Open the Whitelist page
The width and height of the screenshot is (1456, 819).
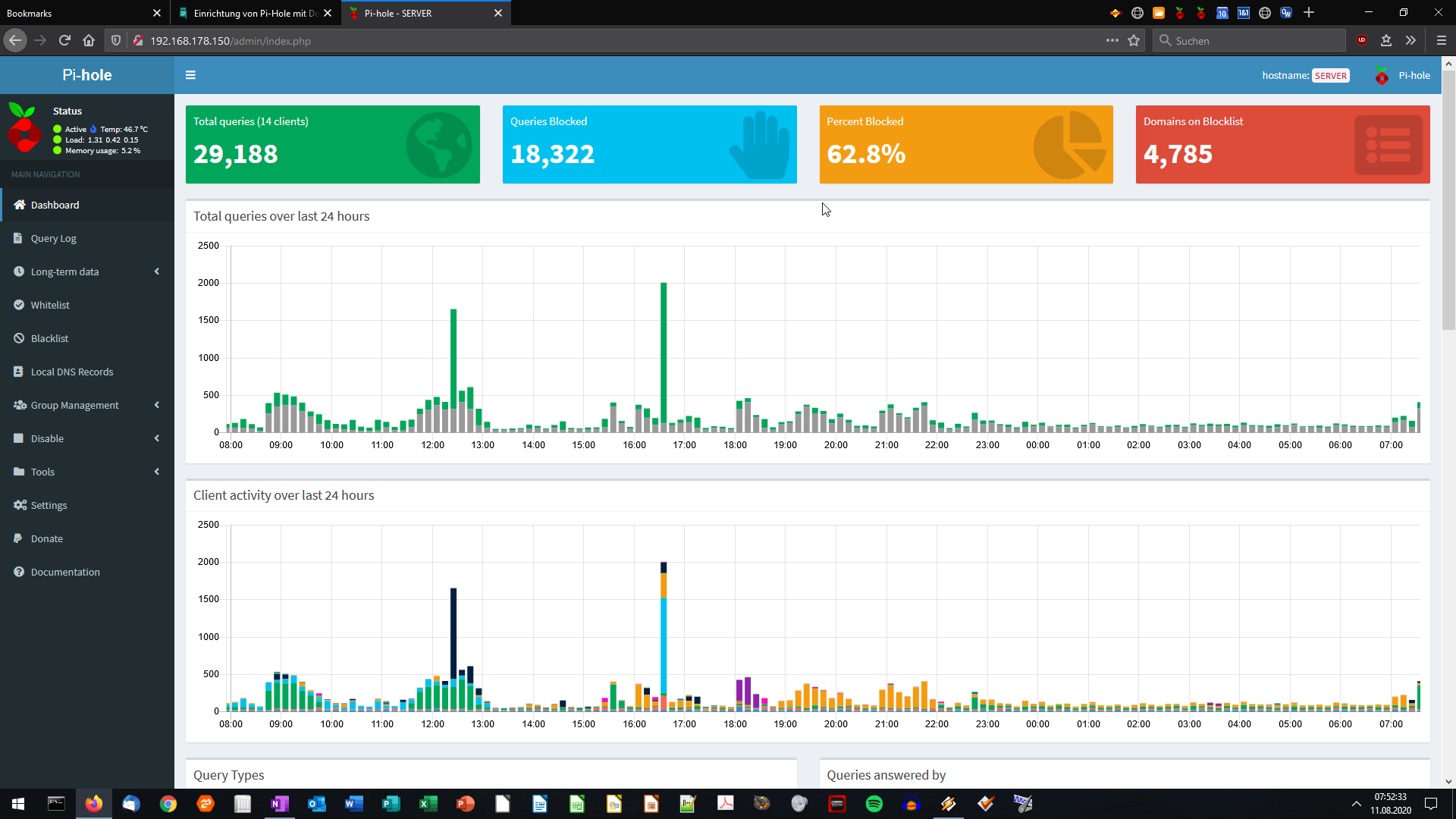tap(87, 305)
